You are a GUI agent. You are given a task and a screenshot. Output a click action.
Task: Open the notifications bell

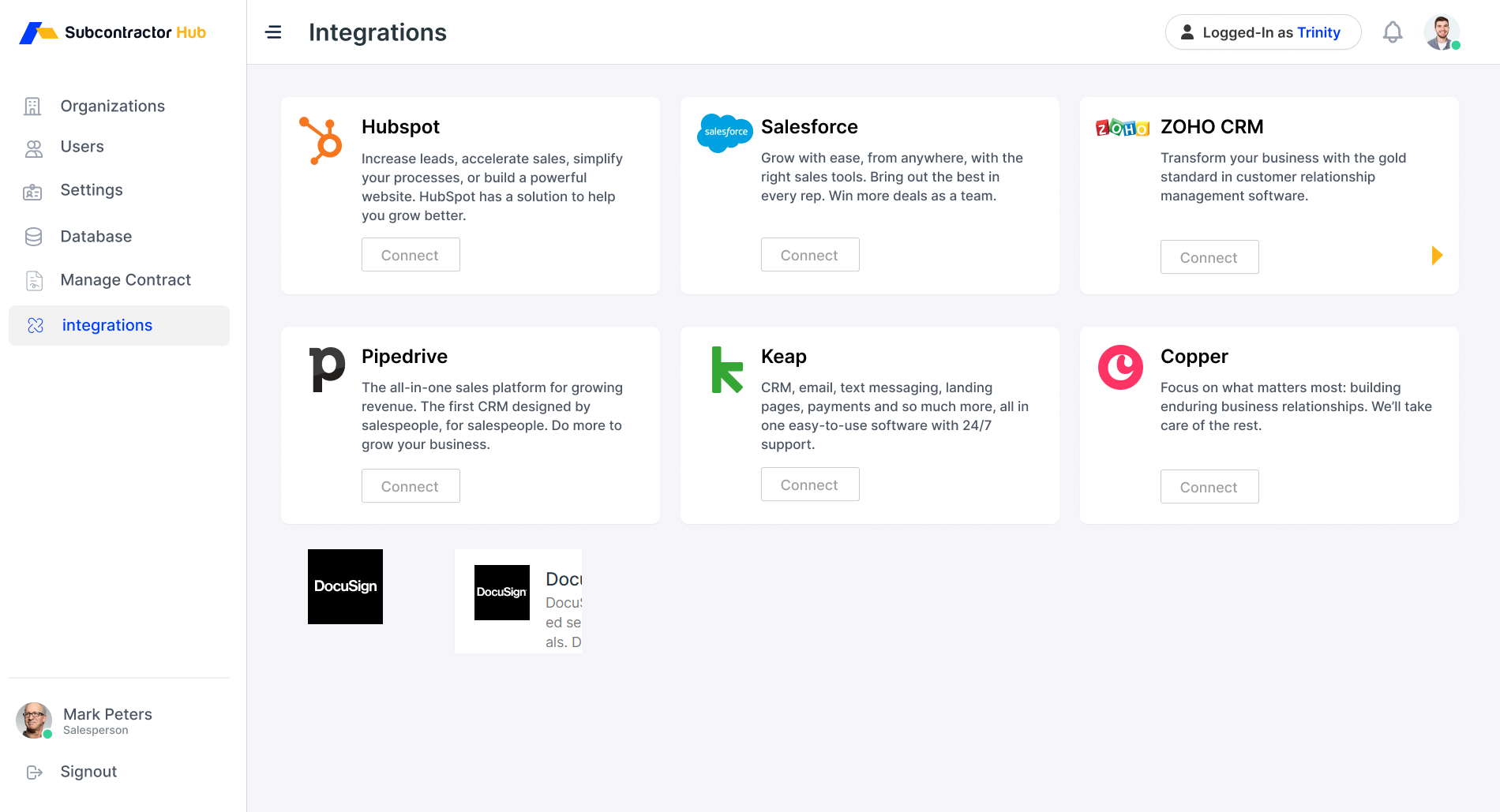coord(1393,32)
